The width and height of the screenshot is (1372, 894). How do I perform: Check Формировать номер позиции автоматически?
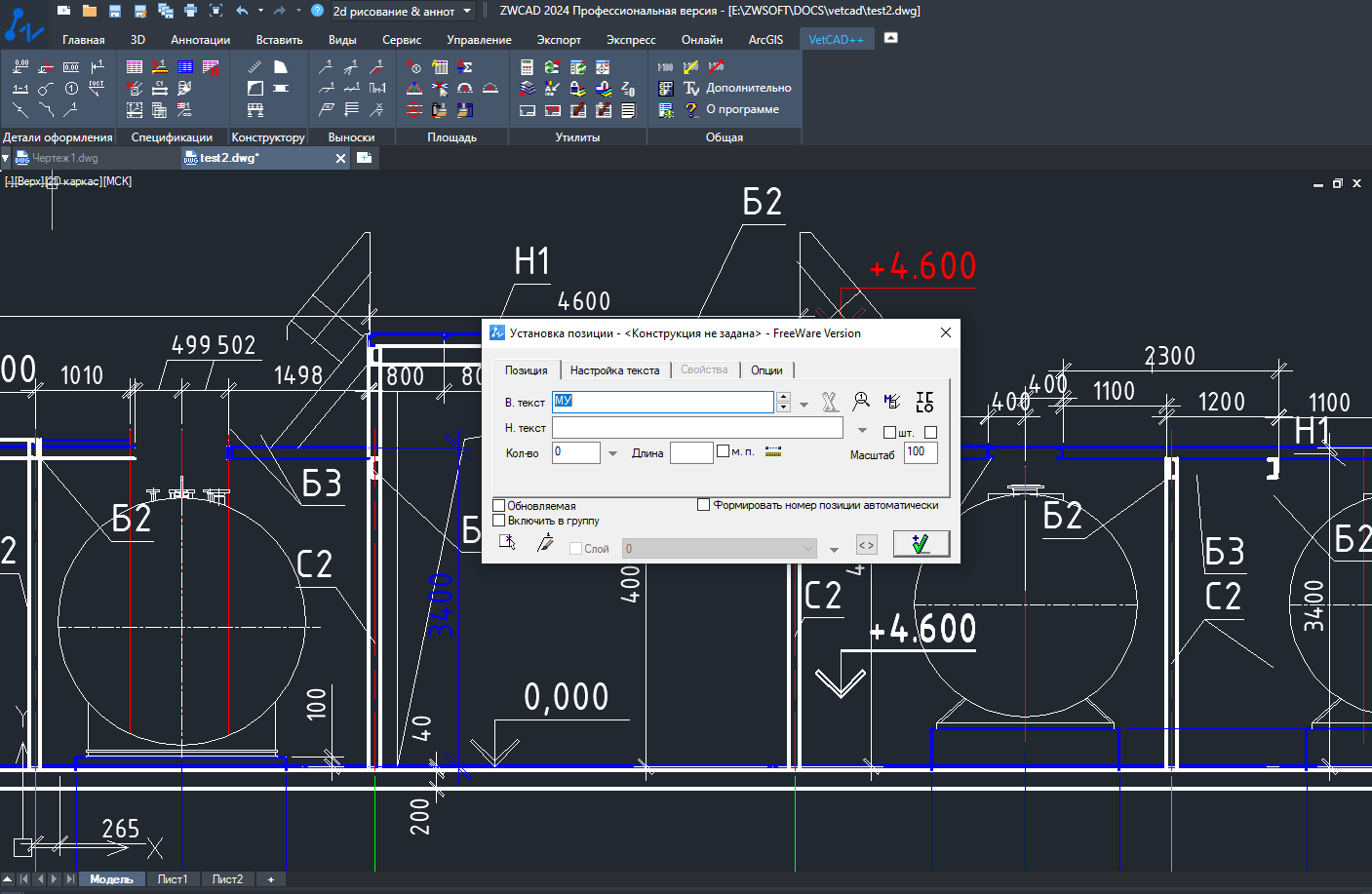[x=704, y=505]
